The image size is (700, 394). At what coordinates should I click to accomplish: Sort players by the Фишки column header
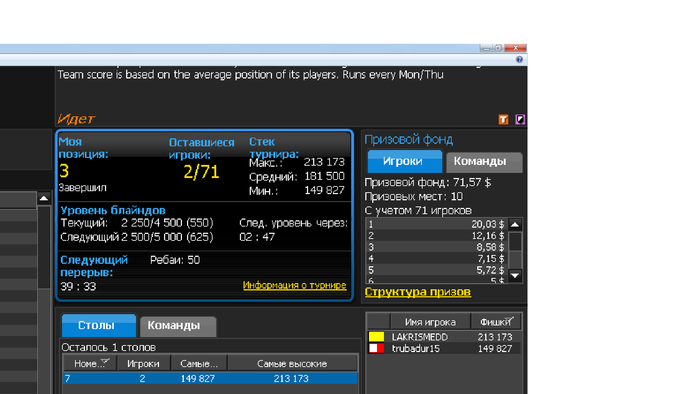[x=496, y=322]
